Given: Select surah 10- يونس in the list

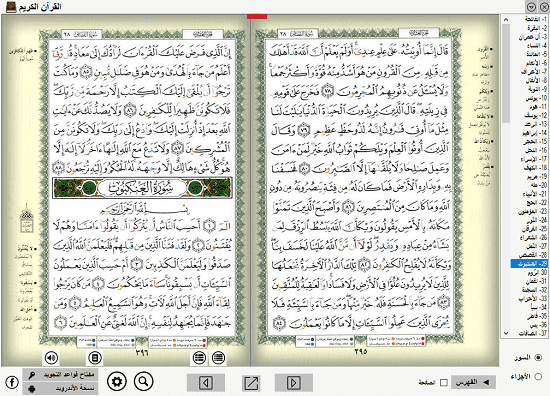Looking at the screenshot, I should [x=536, y=98].
